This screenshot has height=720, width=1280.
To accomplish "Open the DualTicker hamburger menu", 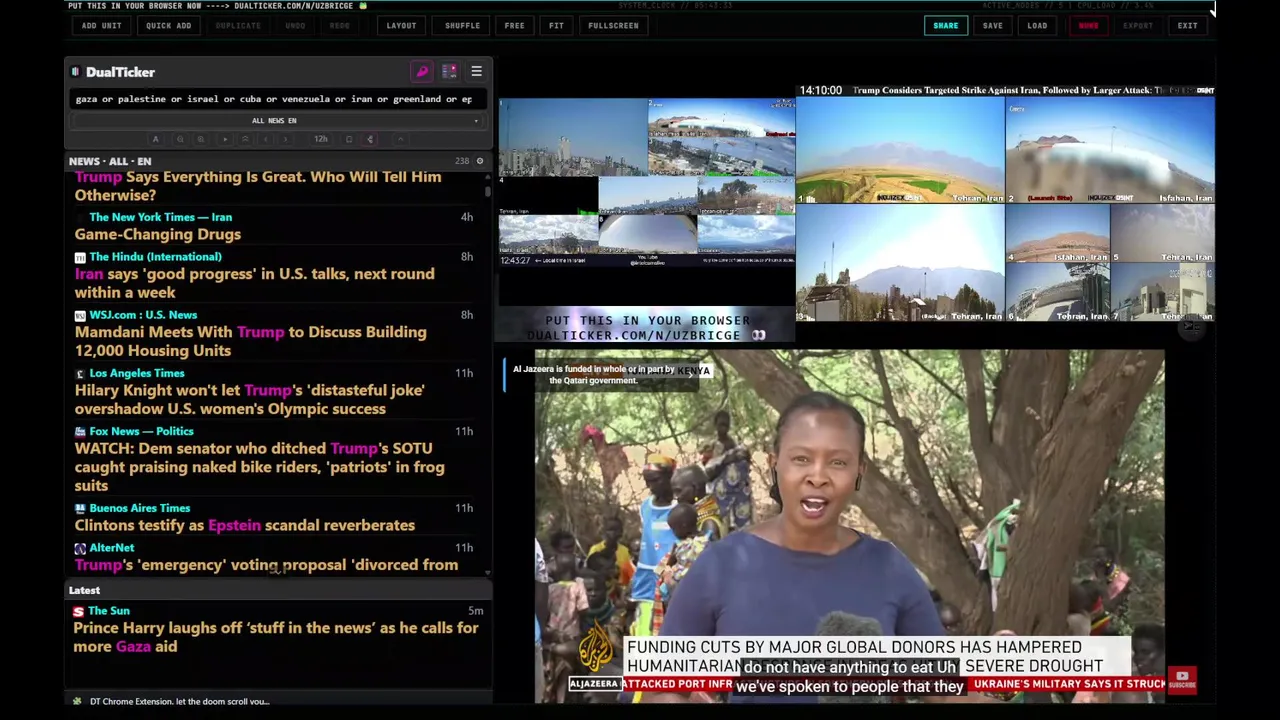I will tap(476, 72).
